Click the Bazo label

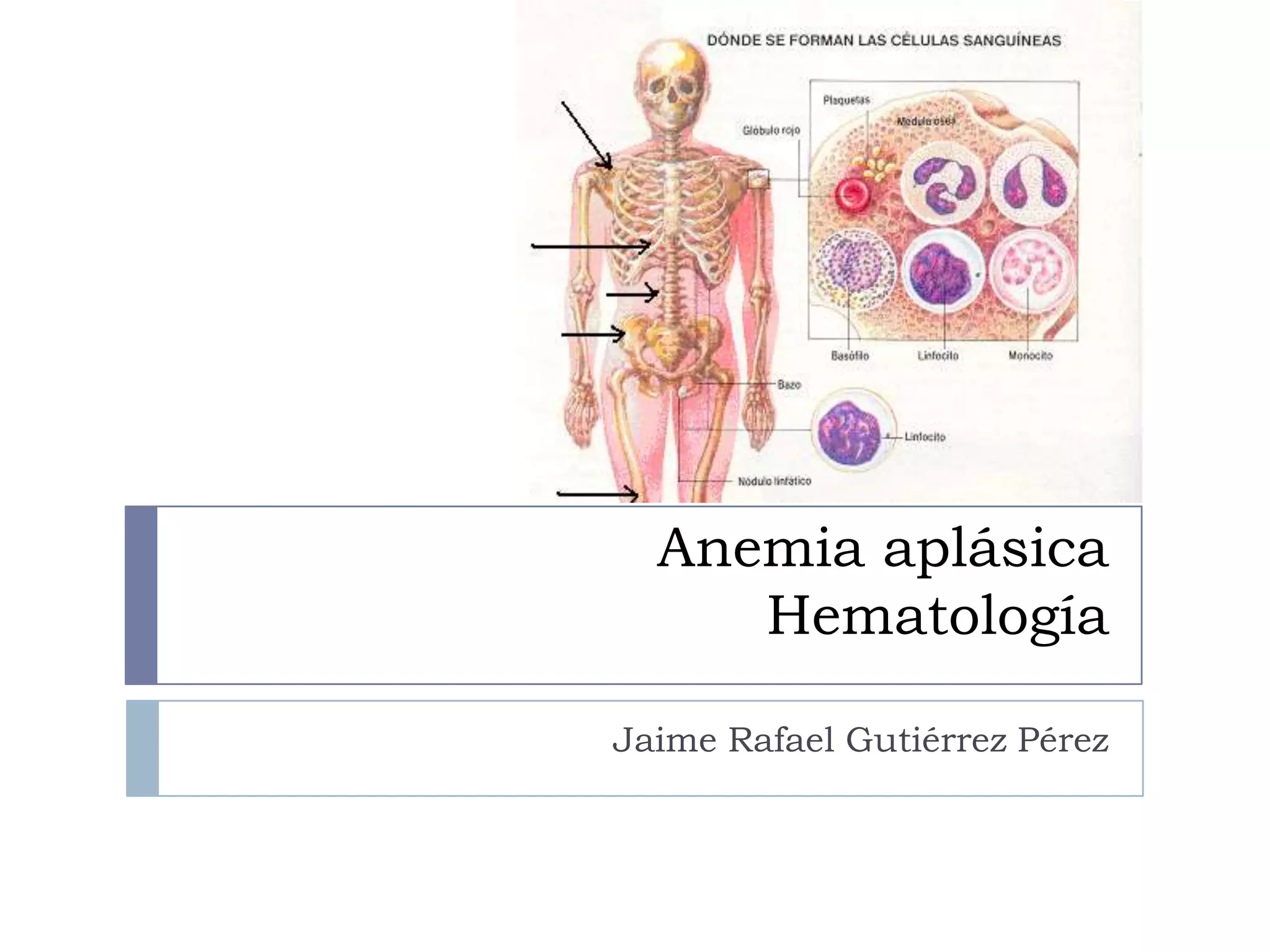click(x=789, y=385)
